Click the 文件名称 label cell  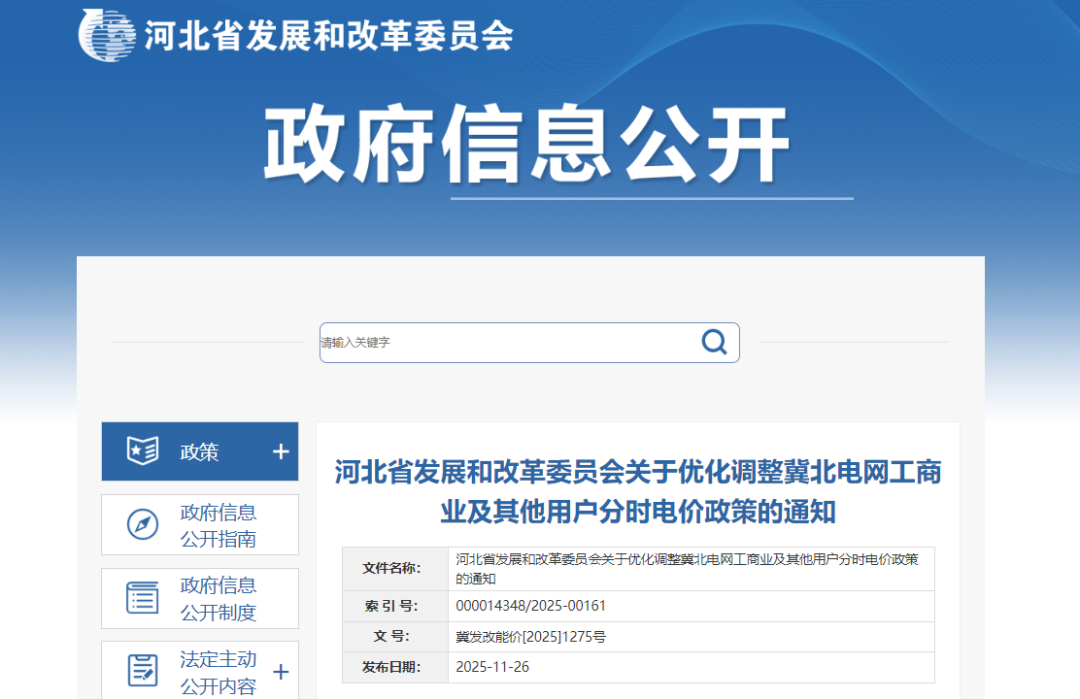pyautogui.click(x=394, y=568)
